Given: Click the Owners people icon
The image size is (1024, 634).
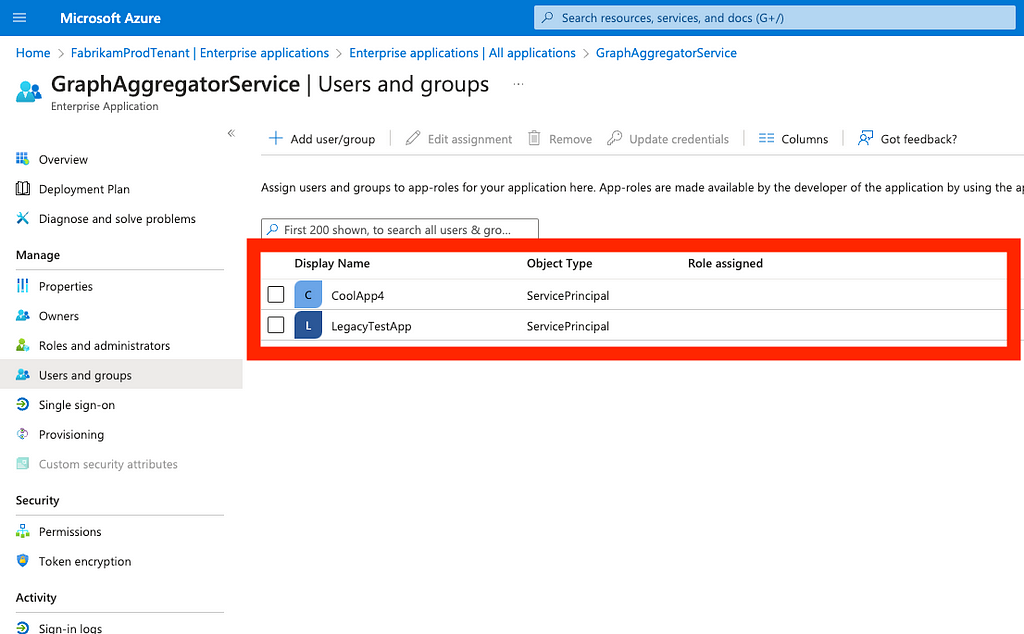Looking at the screenshot, I should click(x=23, y=315).
